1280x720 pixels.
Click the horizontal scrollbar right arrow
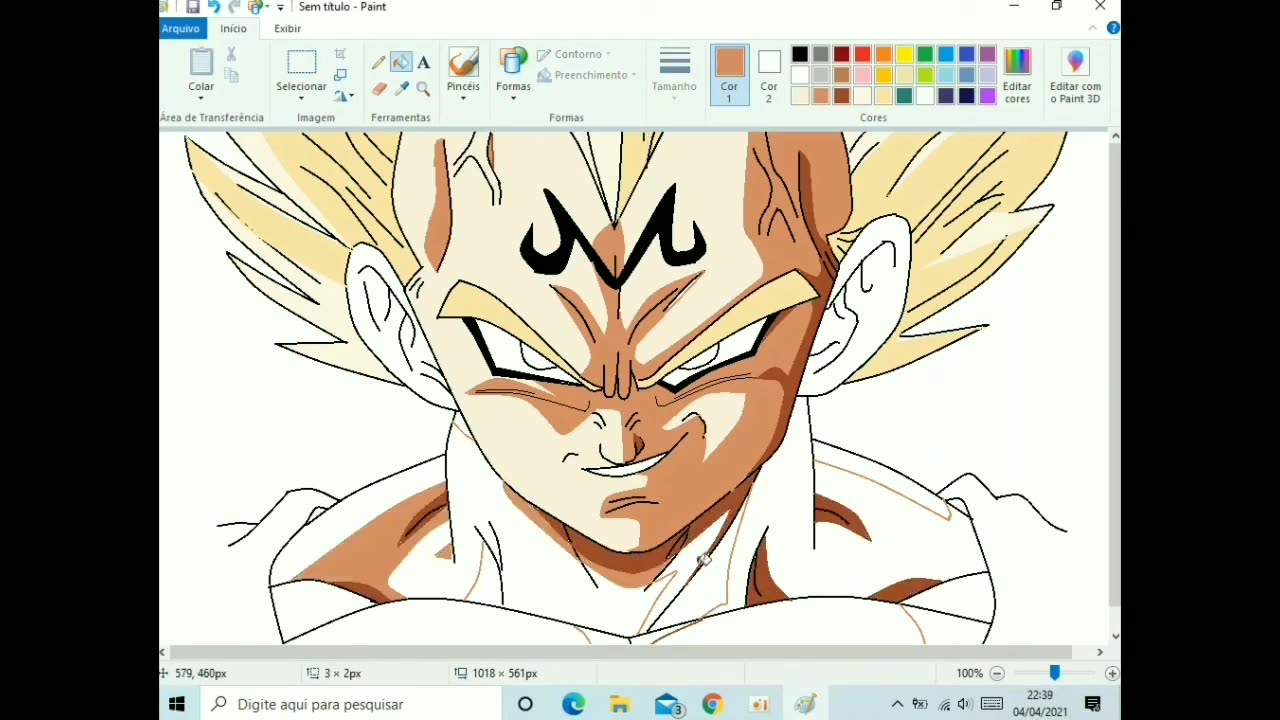[1100, 652]
